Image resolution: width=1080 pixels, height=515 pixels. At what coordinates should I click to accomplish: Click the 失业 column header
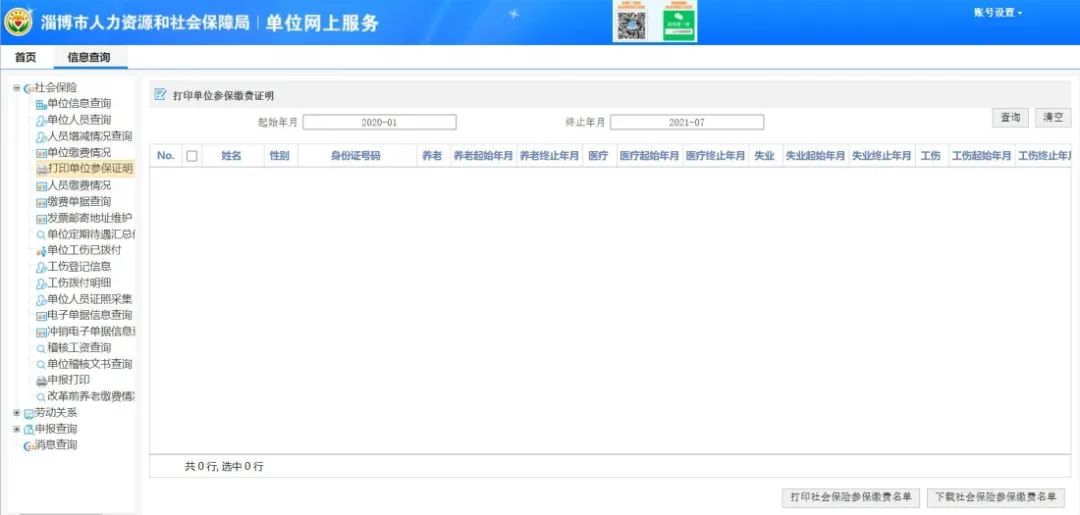(x=765, y=156)
